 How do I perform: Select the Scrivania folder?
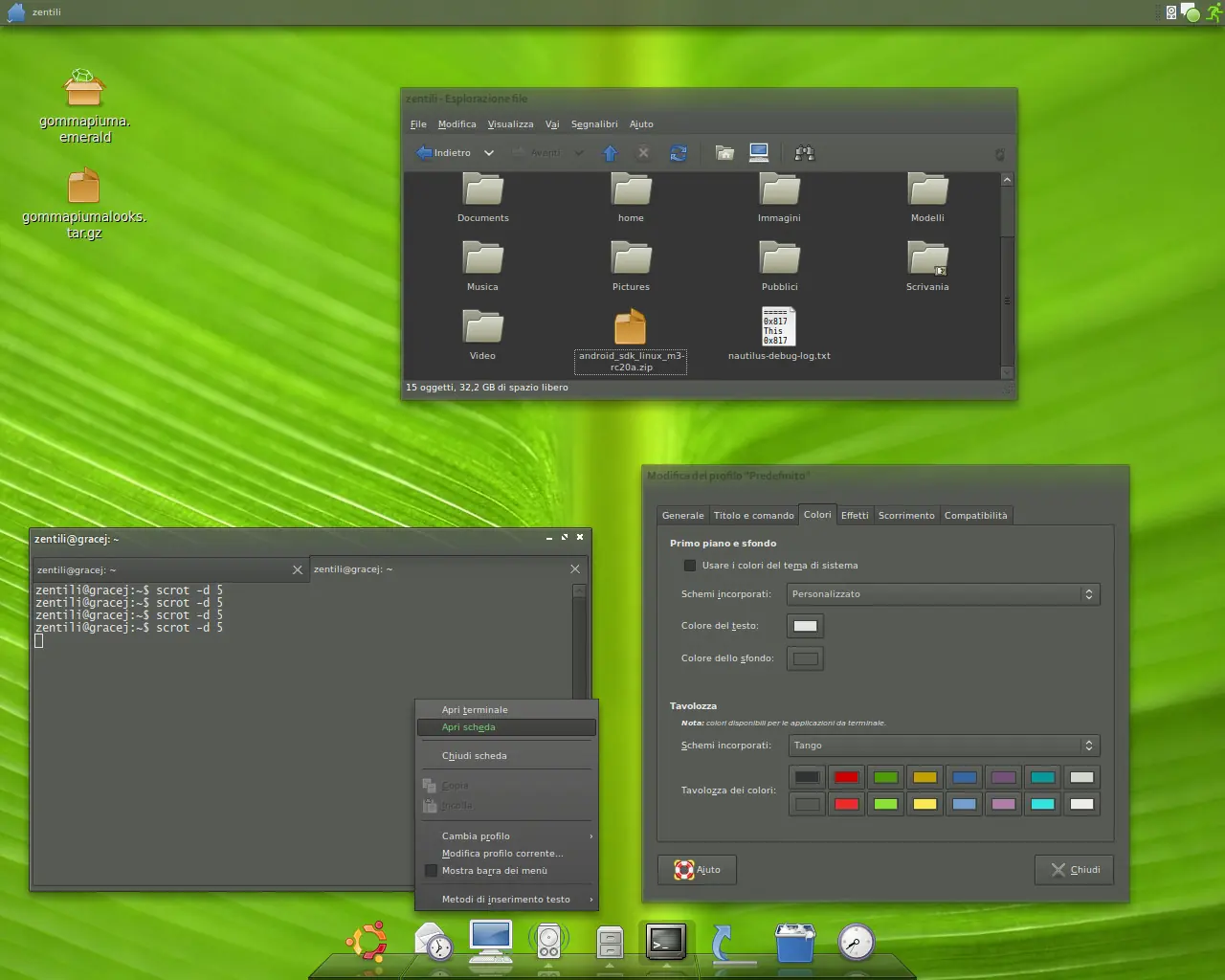click(x=927, y=266)
